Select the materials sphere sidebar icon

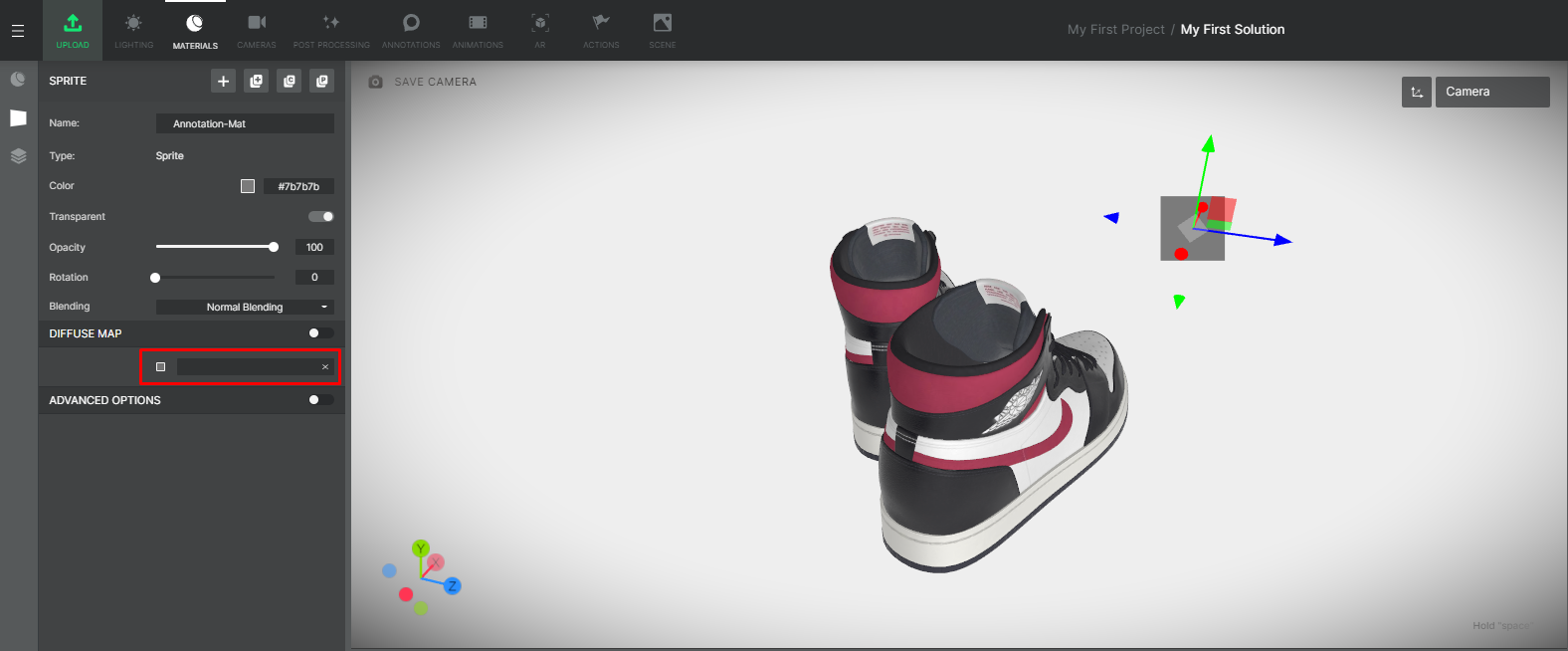(18, 80)
